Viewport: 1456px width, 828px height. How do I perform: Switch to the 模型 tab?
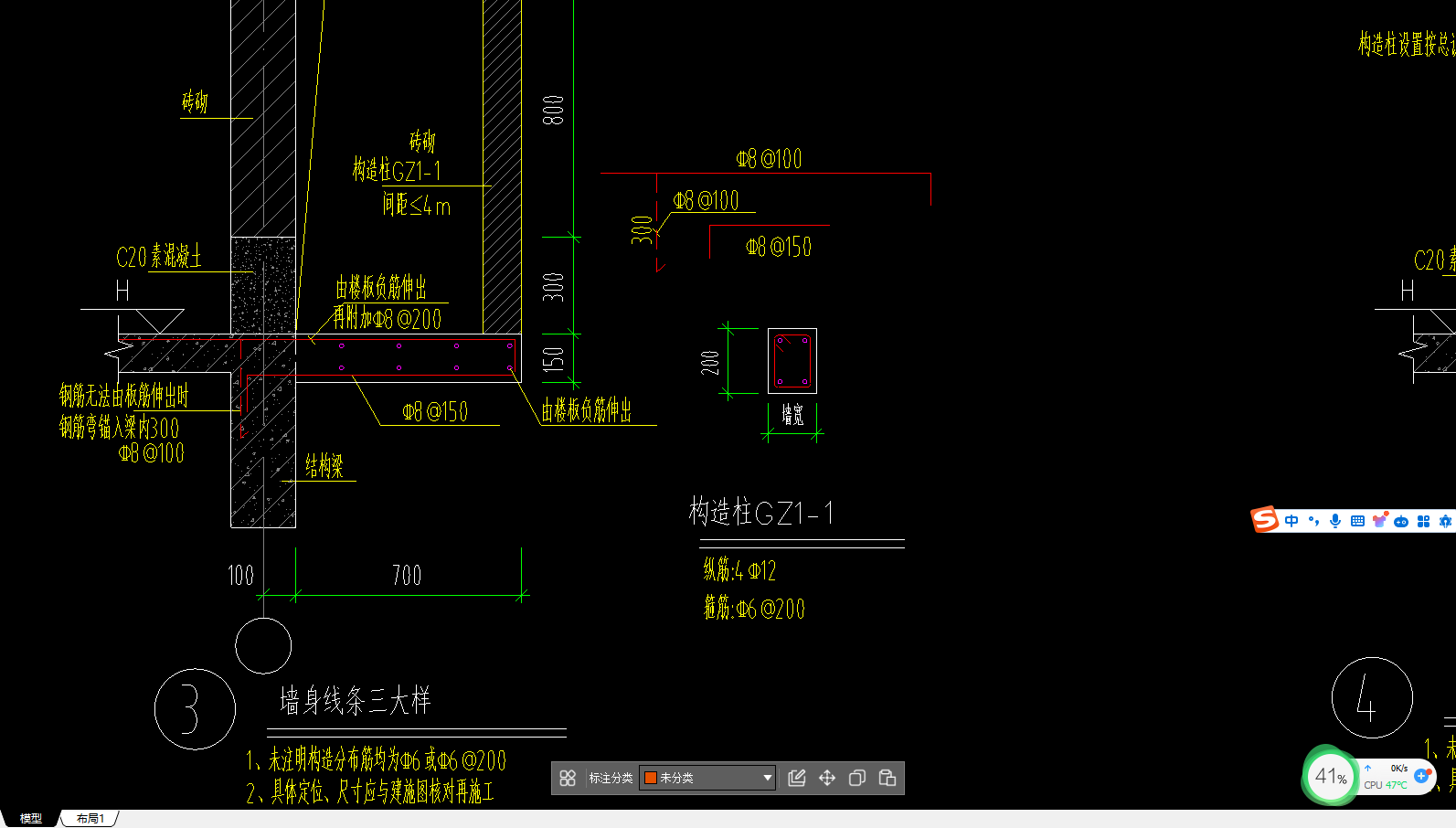tap(31, 818)
